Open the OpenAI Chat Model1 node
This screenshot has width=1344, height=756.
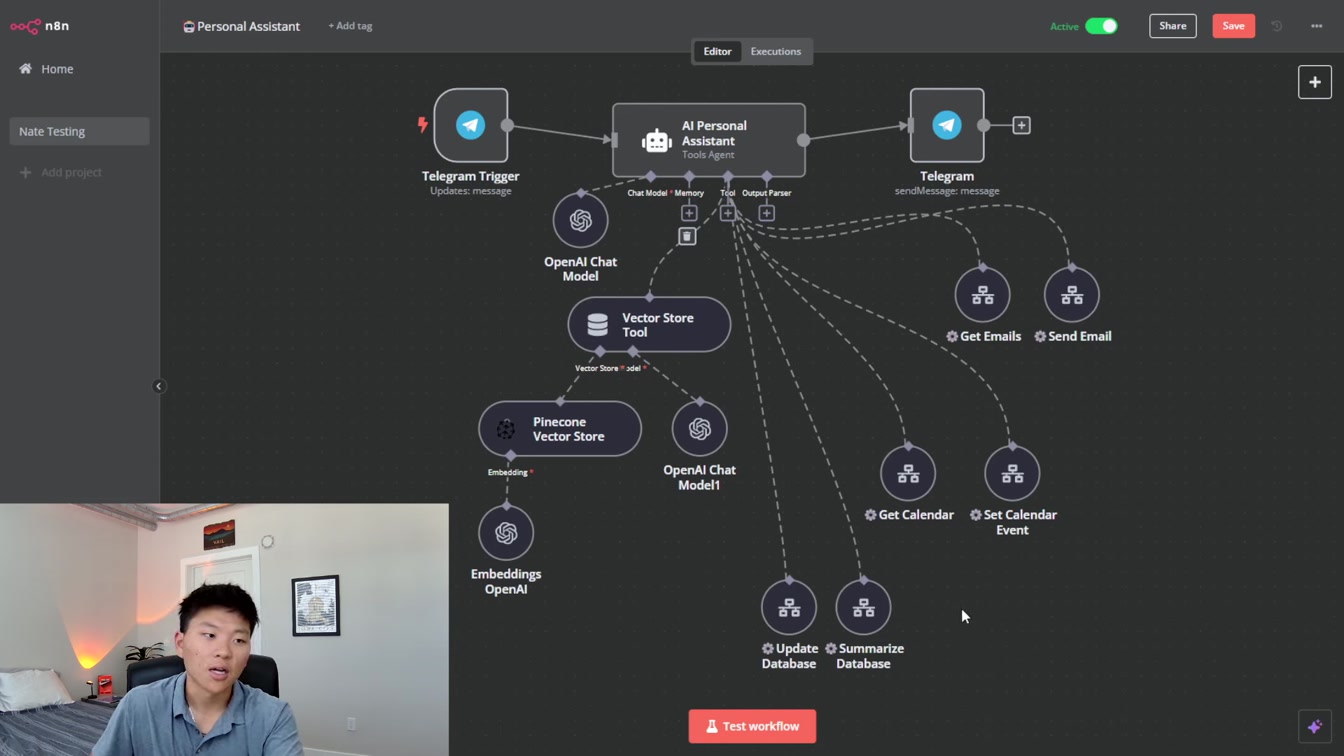pos(699,429)
